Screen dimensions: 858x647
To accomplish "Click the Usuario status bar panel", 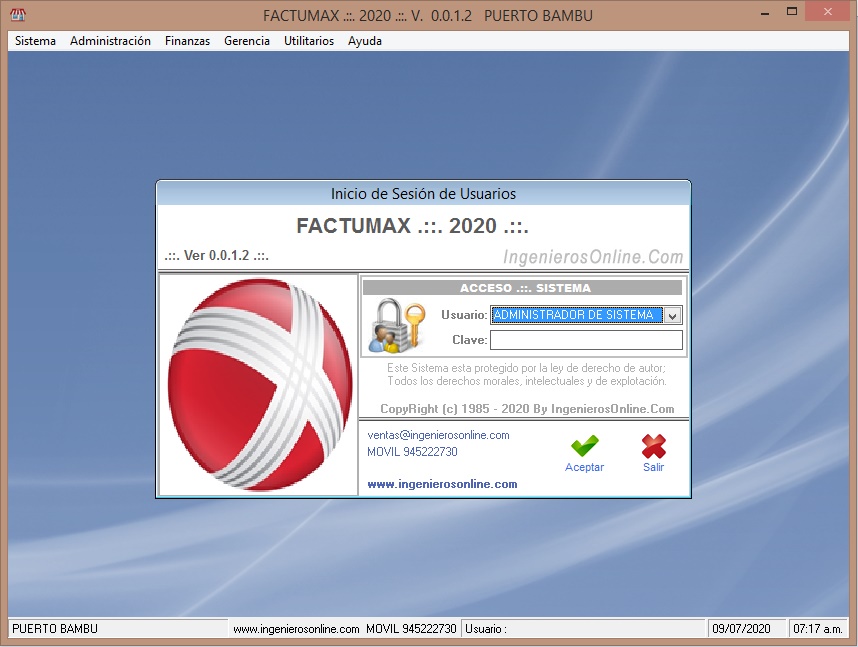I will (x=583, y=628).
